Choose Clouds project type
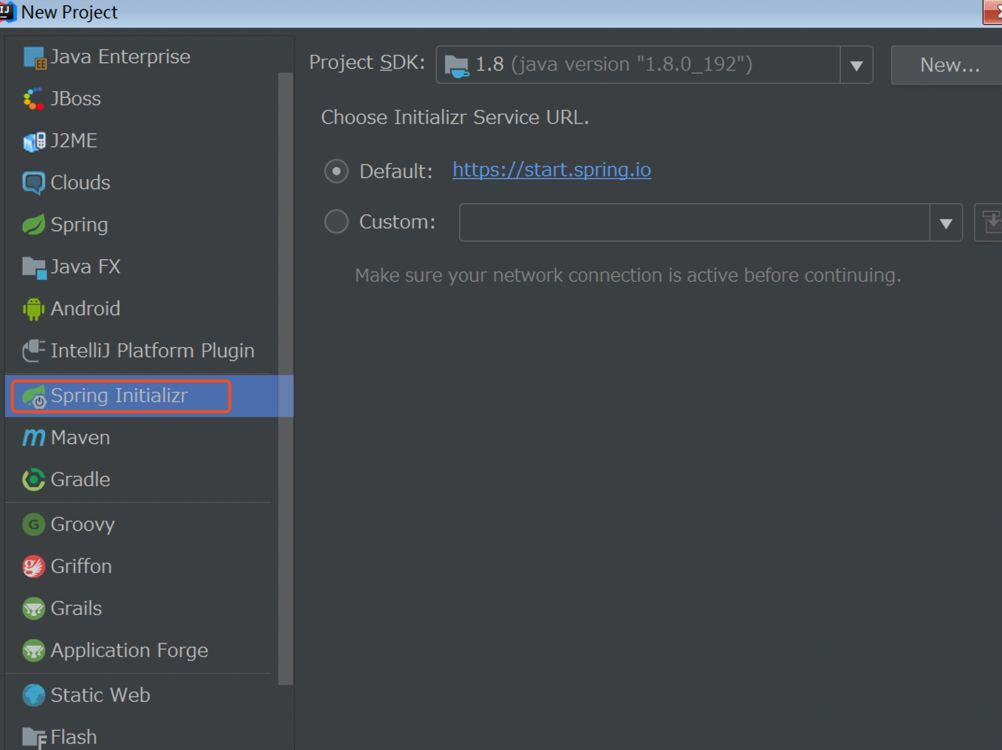Screen dimensions: 1002x750 click(80, 183)
